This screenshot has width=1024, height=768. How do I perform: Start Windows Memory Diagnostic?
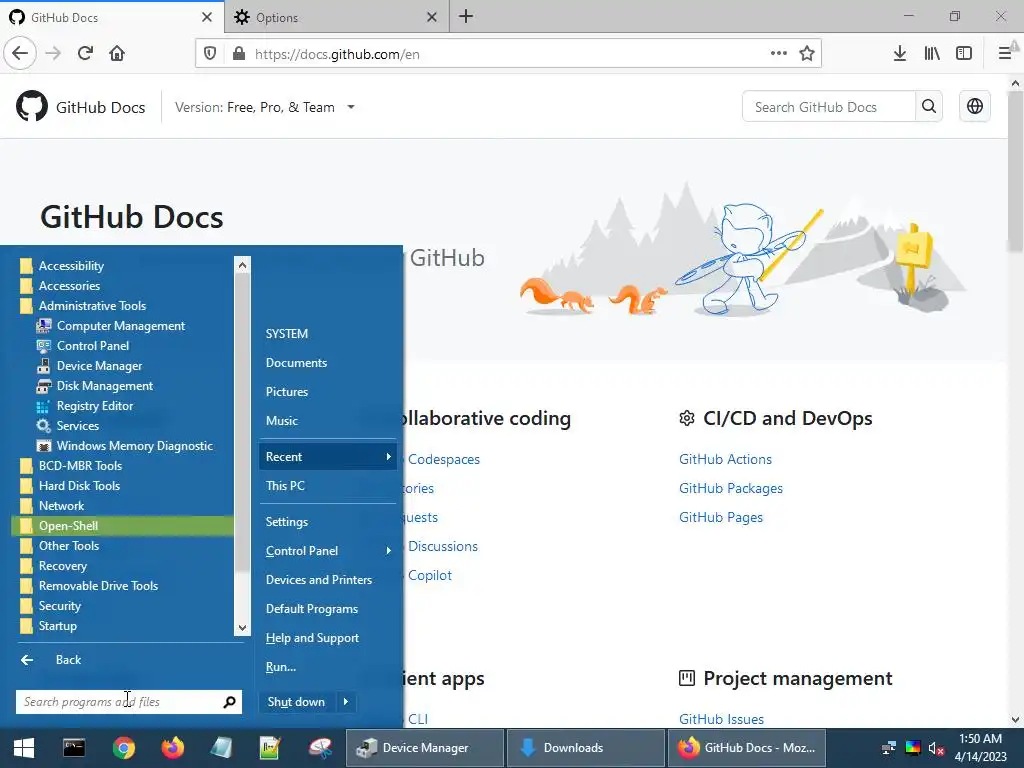click(x=135, y=446)
